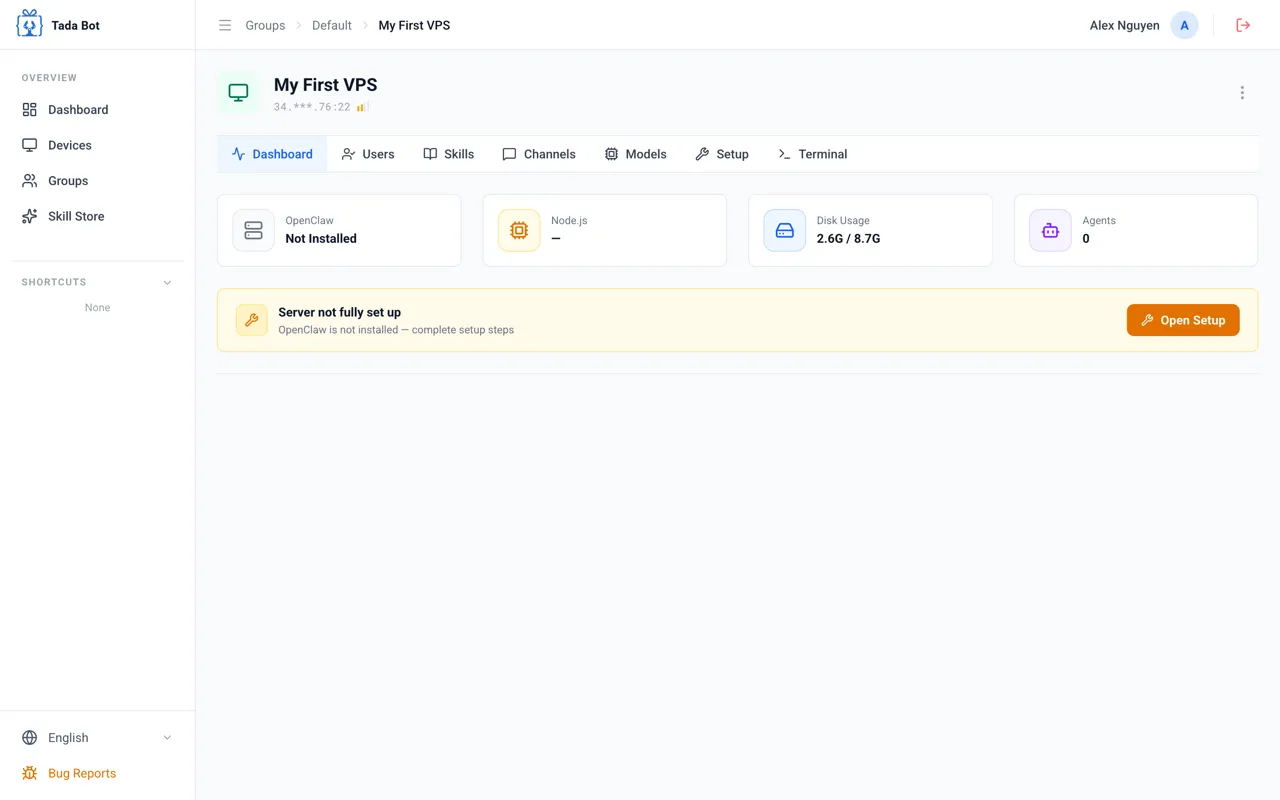
Task: Click the Groups breadcrumb link
Action: pos(265,25)
